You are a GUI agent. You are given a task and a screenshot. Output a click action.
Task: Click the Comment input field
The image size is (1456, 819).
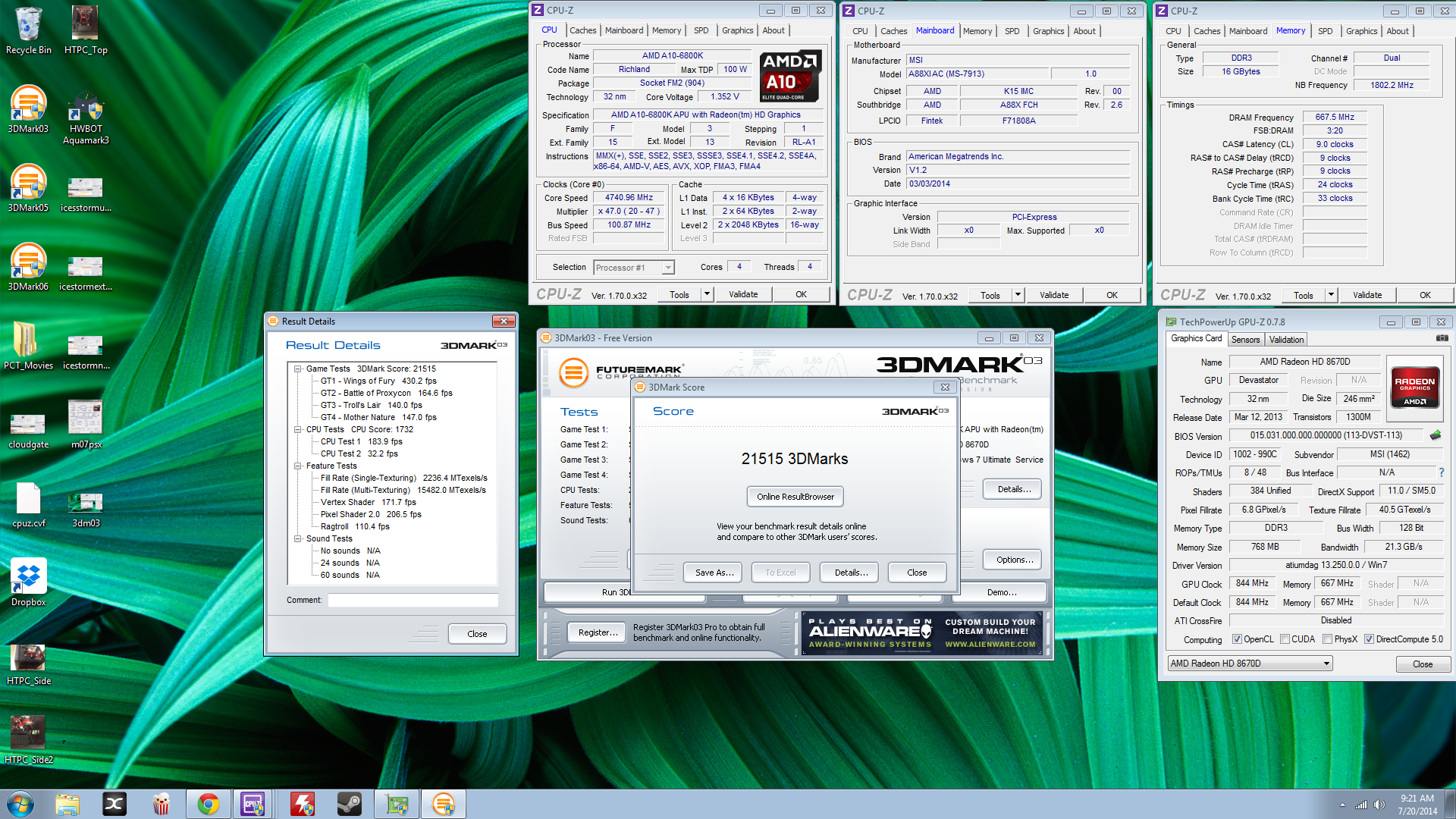[413, 600]
